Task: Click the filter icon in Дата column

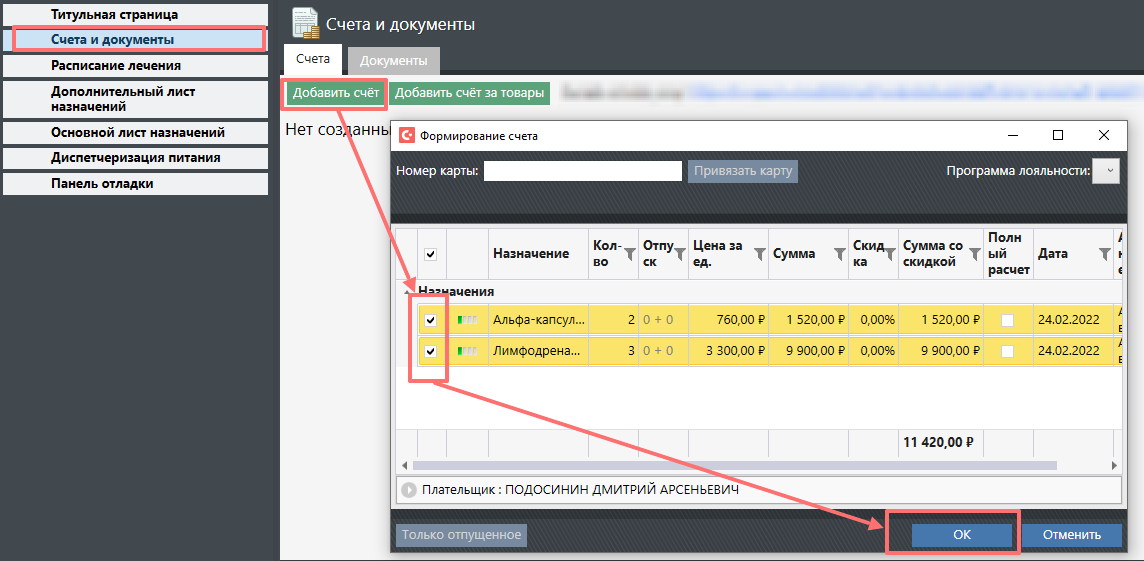Action: click(x=1104, y=254)
